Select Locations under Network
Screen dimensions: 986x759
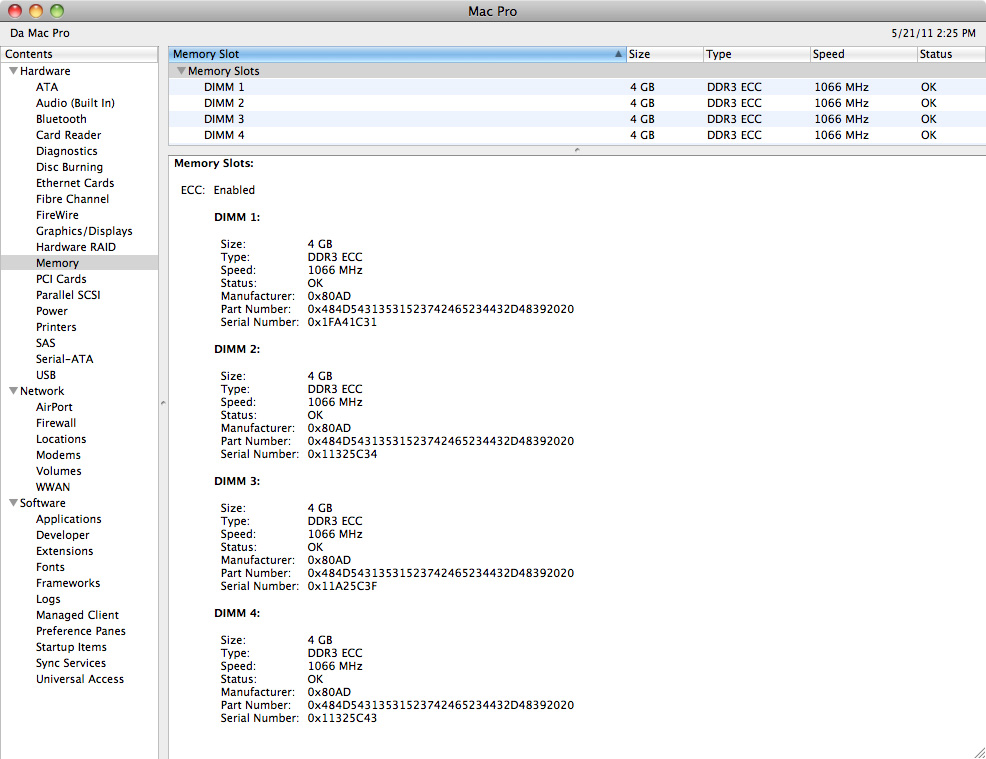[x=61, y=440]
